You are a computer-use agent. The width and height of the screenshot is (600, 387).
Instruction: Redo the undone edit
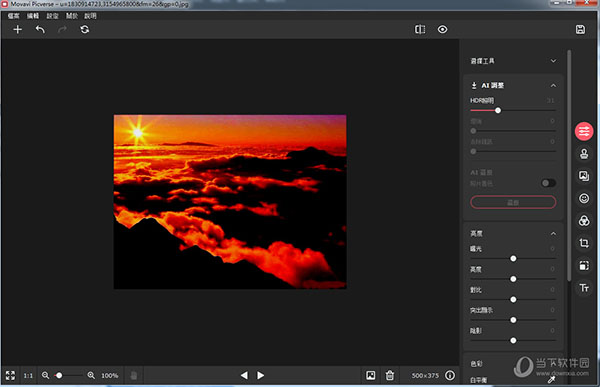click(62, 29)
